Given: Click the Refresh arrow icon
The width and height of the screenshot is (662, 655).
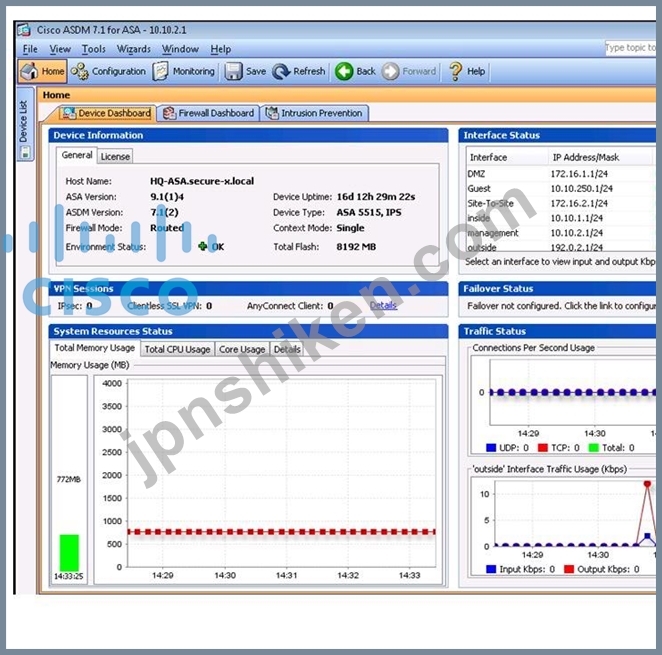Looking at the screenshot, I should (281, 71).
